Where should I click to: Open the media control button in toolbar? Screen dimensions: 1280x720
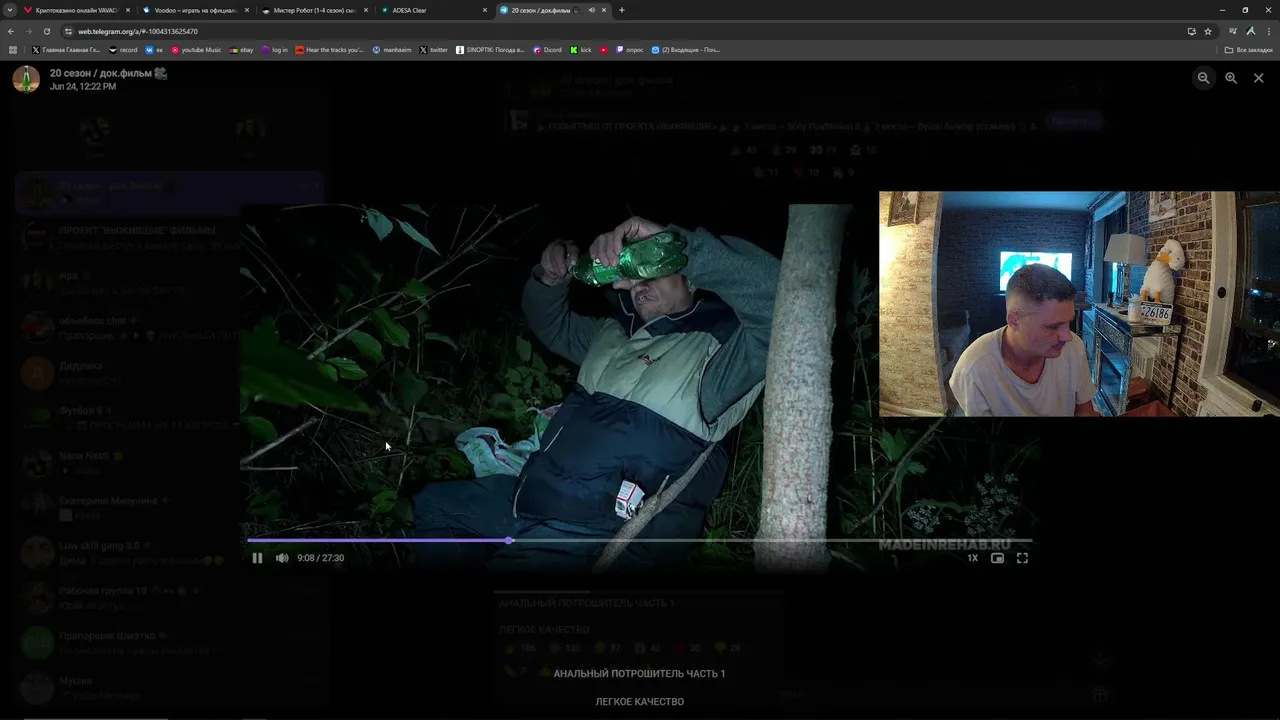coord(1233,31)
